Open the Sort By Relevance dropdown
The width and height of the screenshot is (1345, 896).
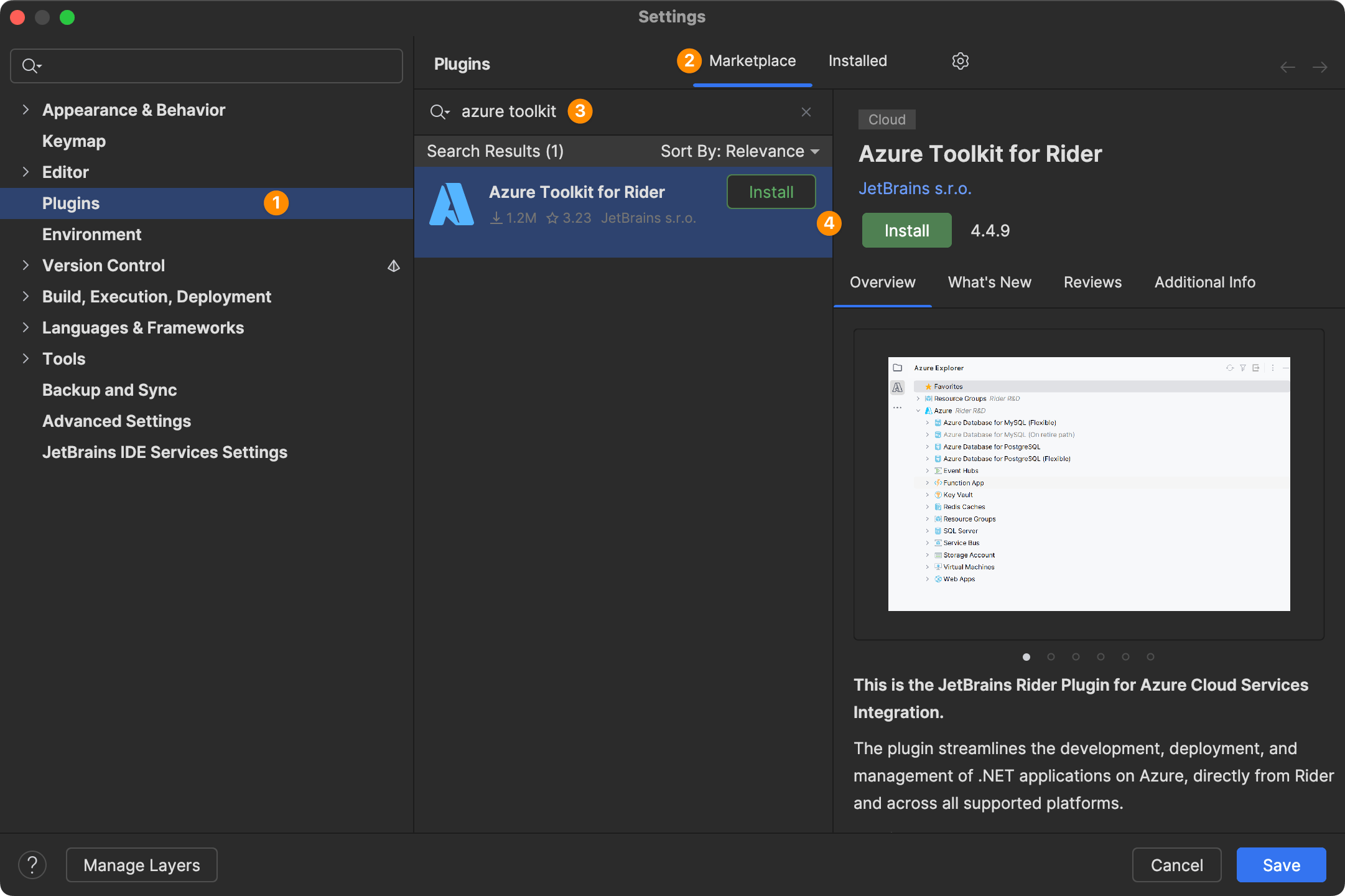pyautogui.click(x=739, y=151)
